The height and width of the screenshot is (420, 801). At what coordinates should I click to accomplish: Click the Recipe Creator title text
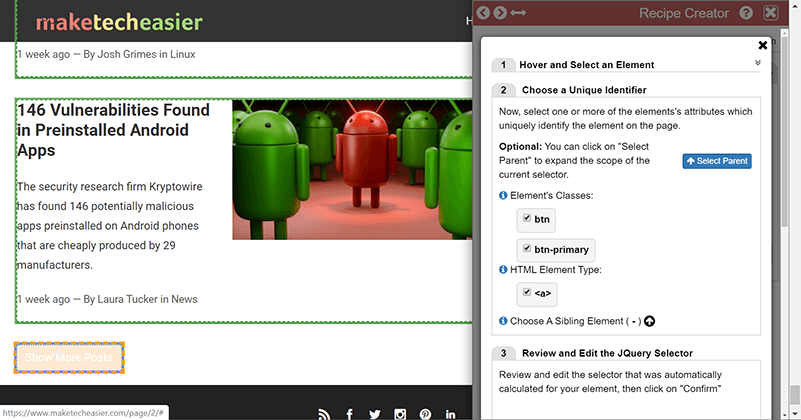point(684,13)
